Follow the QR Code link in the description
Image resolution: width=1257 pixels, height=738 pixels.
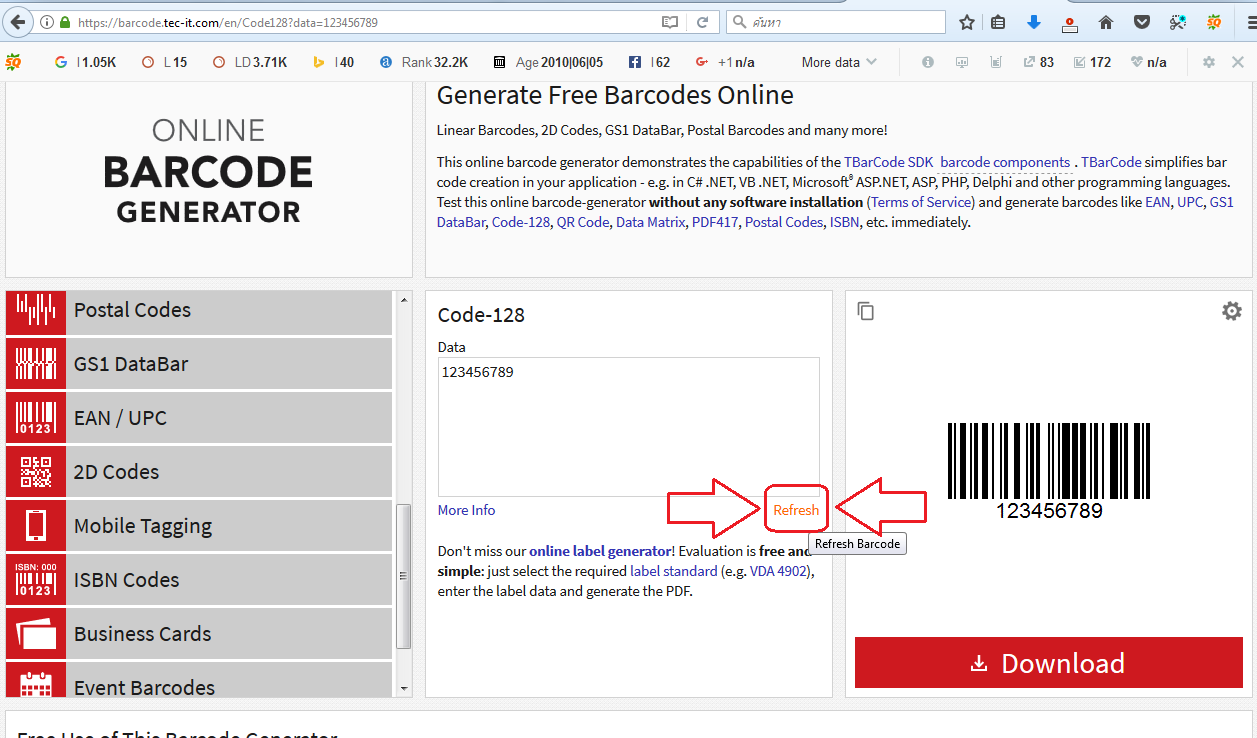point(583,222)
